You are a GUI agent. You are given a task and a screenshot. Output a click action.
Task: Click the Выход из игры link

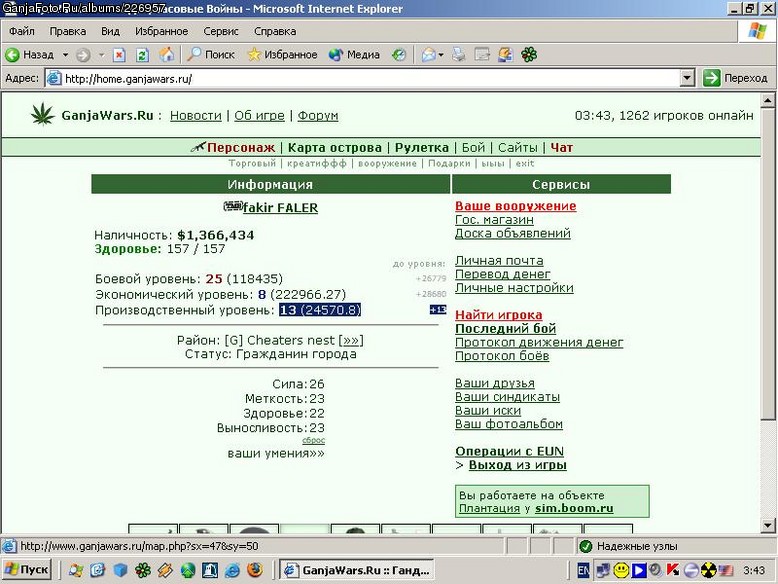pyautogui.click(x=518, y=465)
